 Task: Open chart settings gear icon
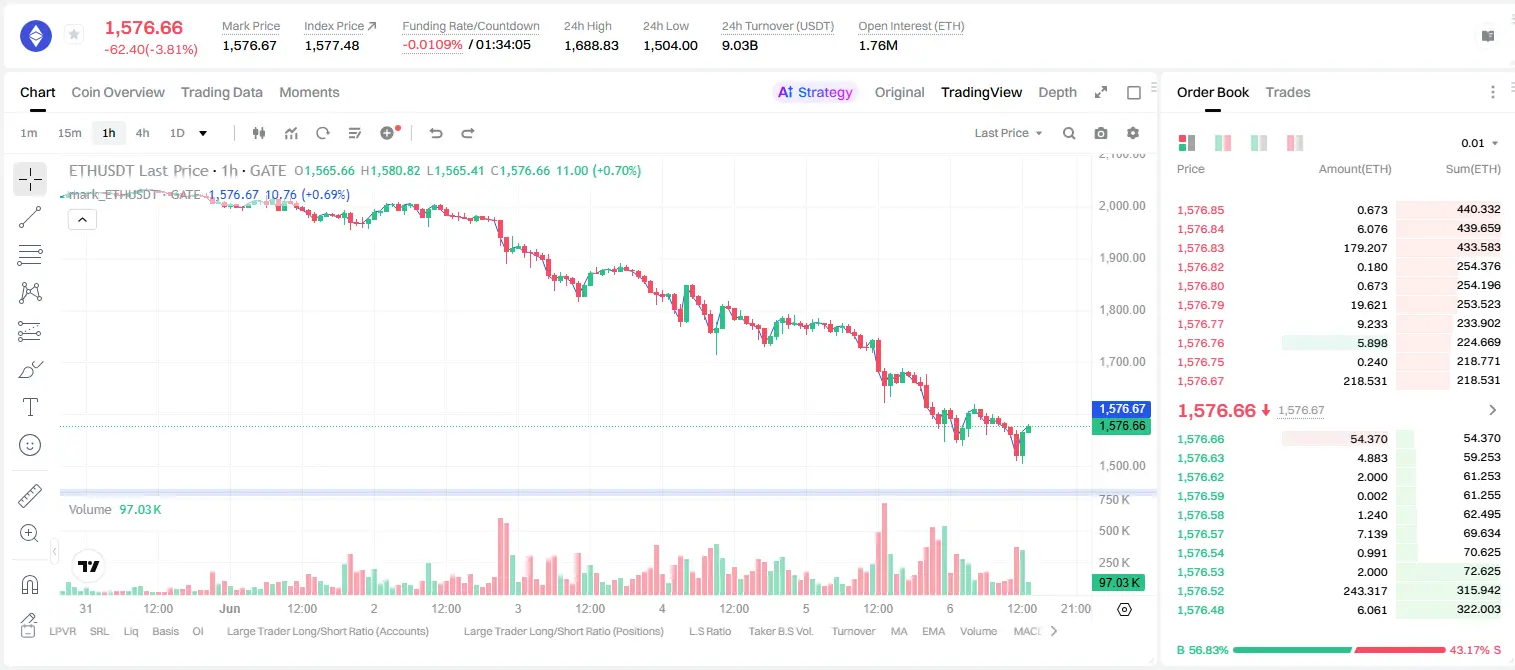click(1133, 133)
